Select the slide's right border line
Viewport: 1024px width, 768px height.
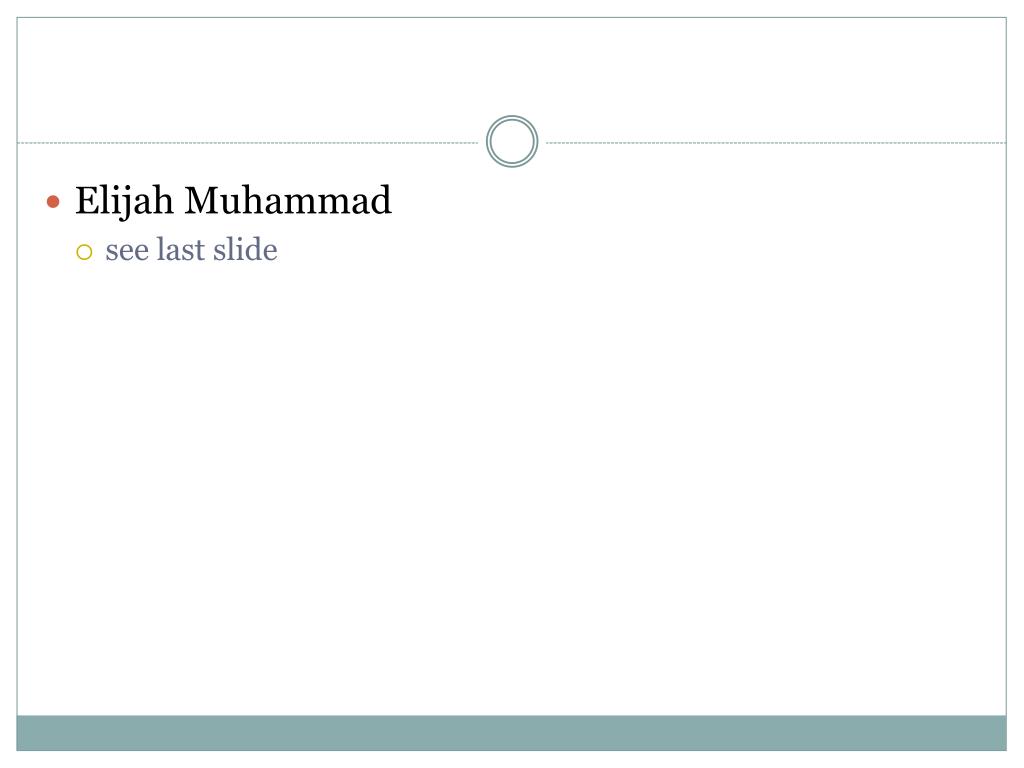(x=1006, y=384)
